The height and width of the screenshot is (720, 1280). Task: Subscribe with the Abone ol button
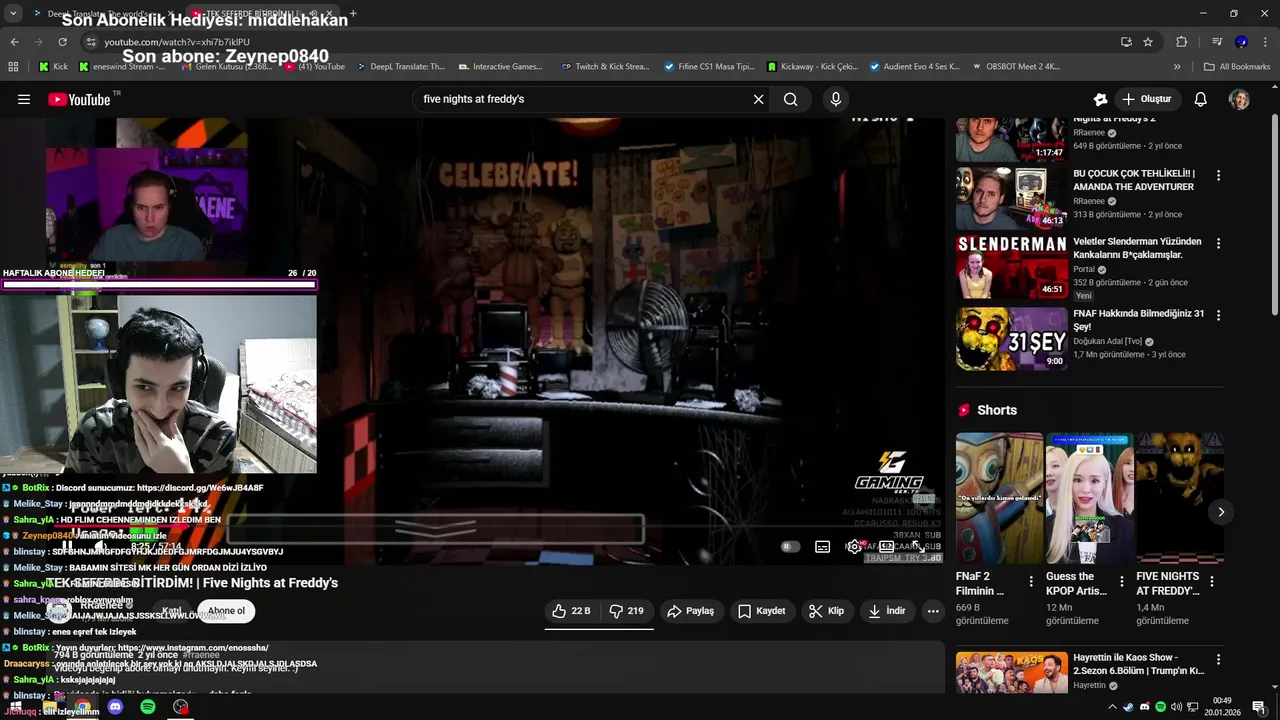point(226,611)
